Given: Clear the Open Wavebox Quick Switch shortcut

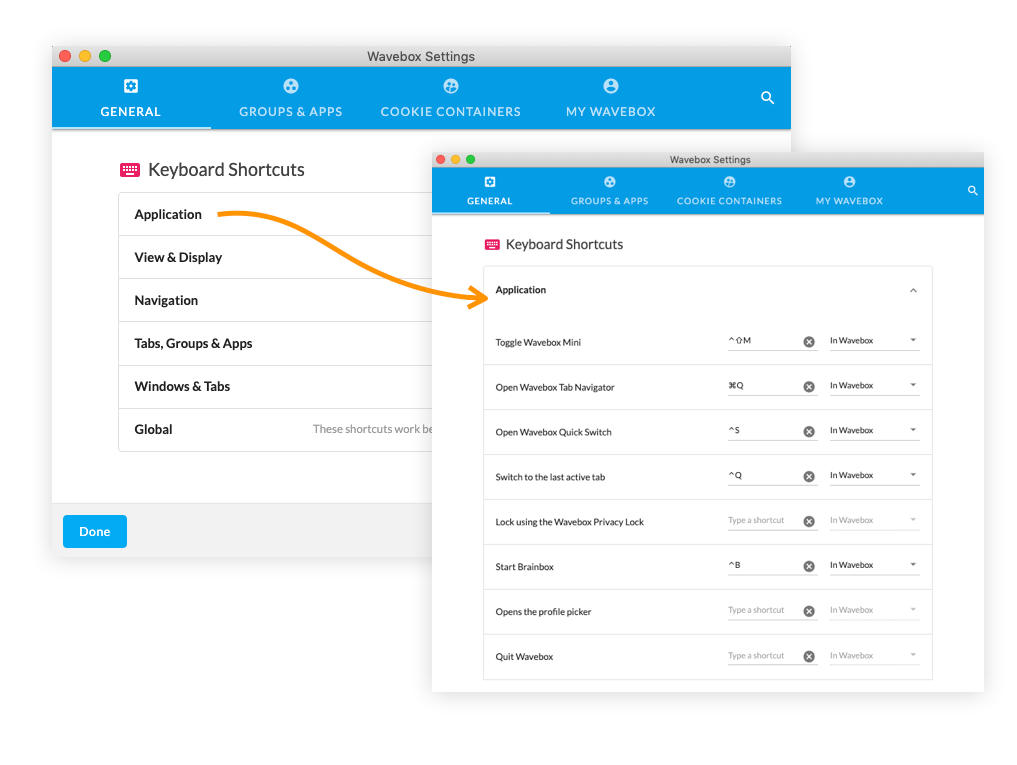Looking at the screenshot, I should 809,431.
